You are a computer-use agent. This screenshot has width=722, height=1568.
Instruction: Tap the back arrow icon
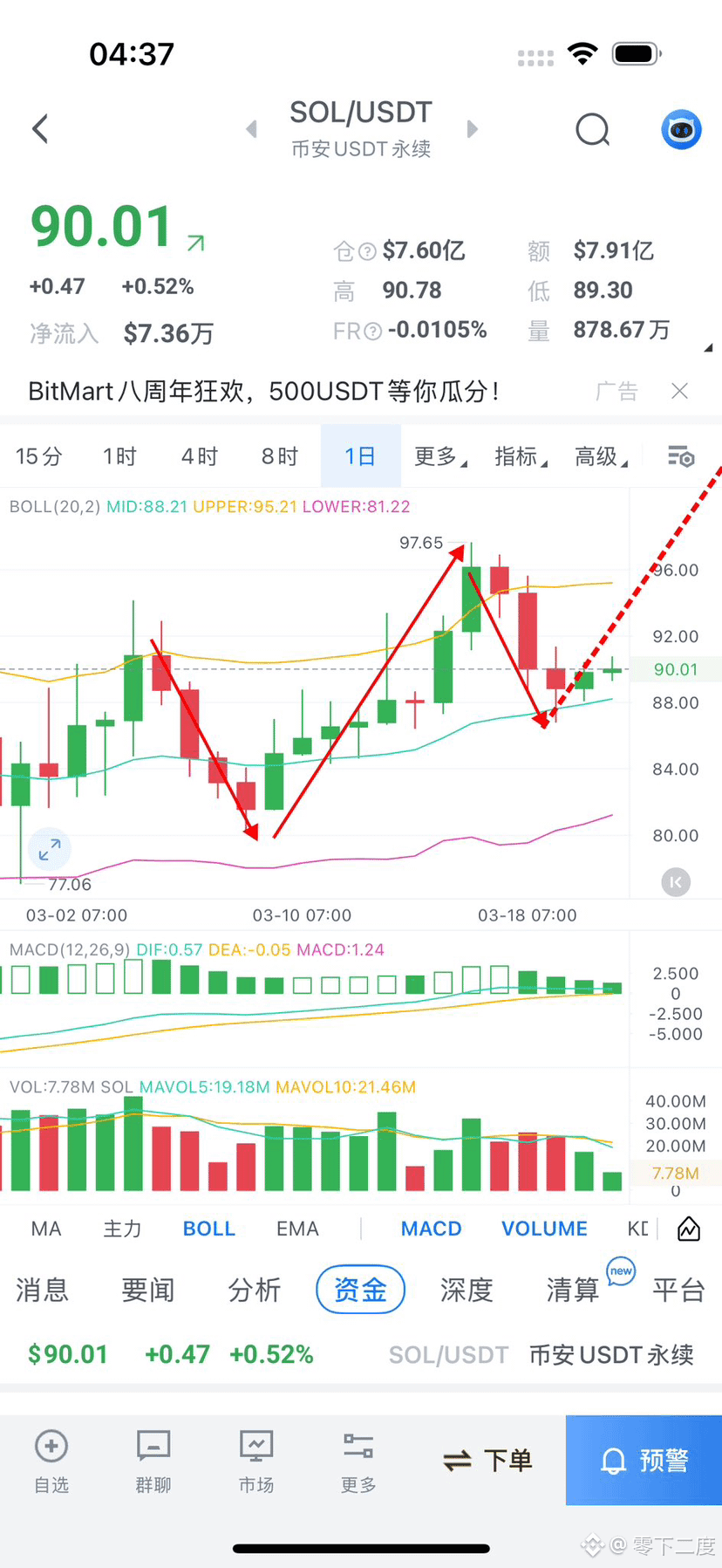click(40, 129)
